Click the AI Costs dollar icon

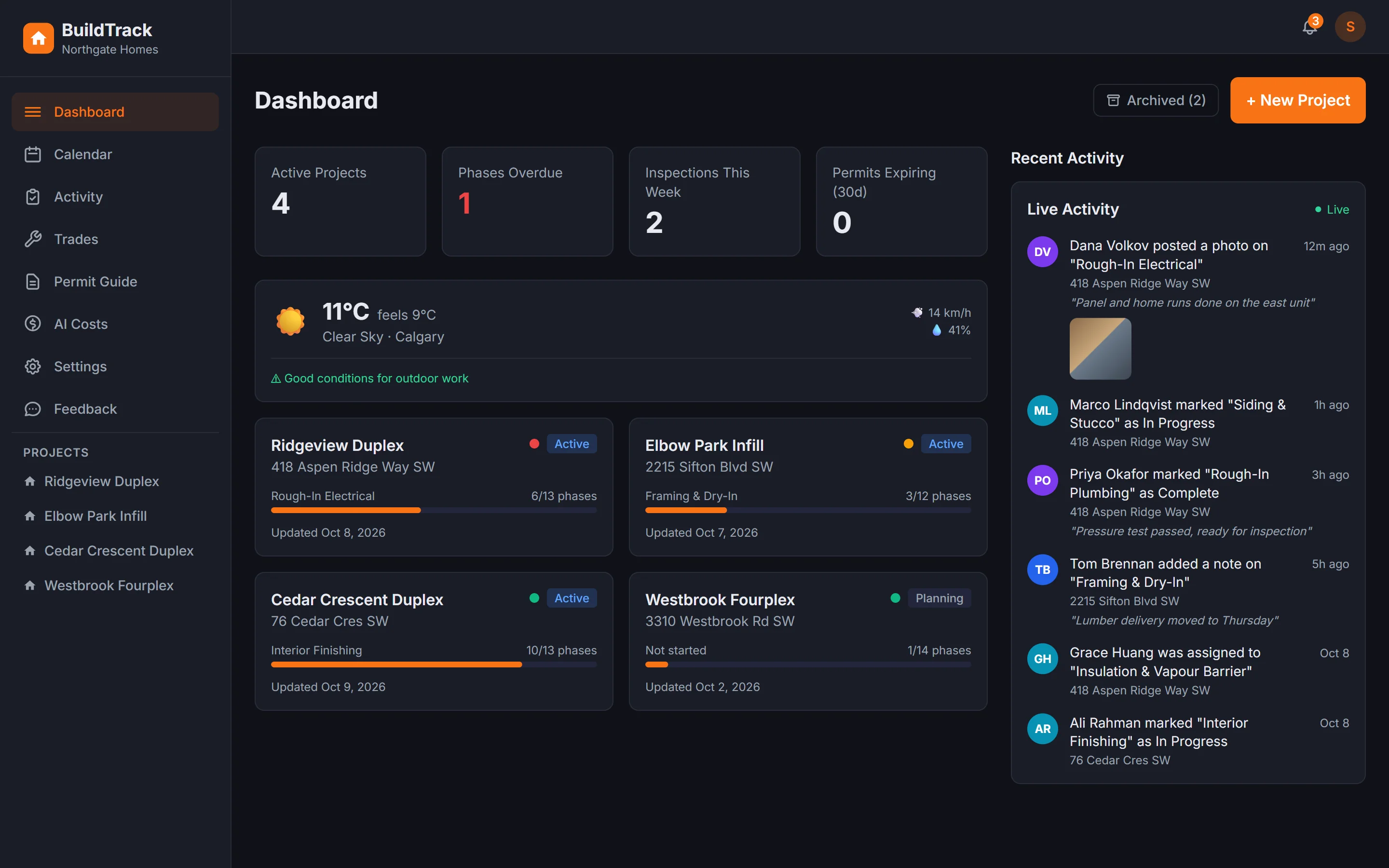[x=33, y=325]
